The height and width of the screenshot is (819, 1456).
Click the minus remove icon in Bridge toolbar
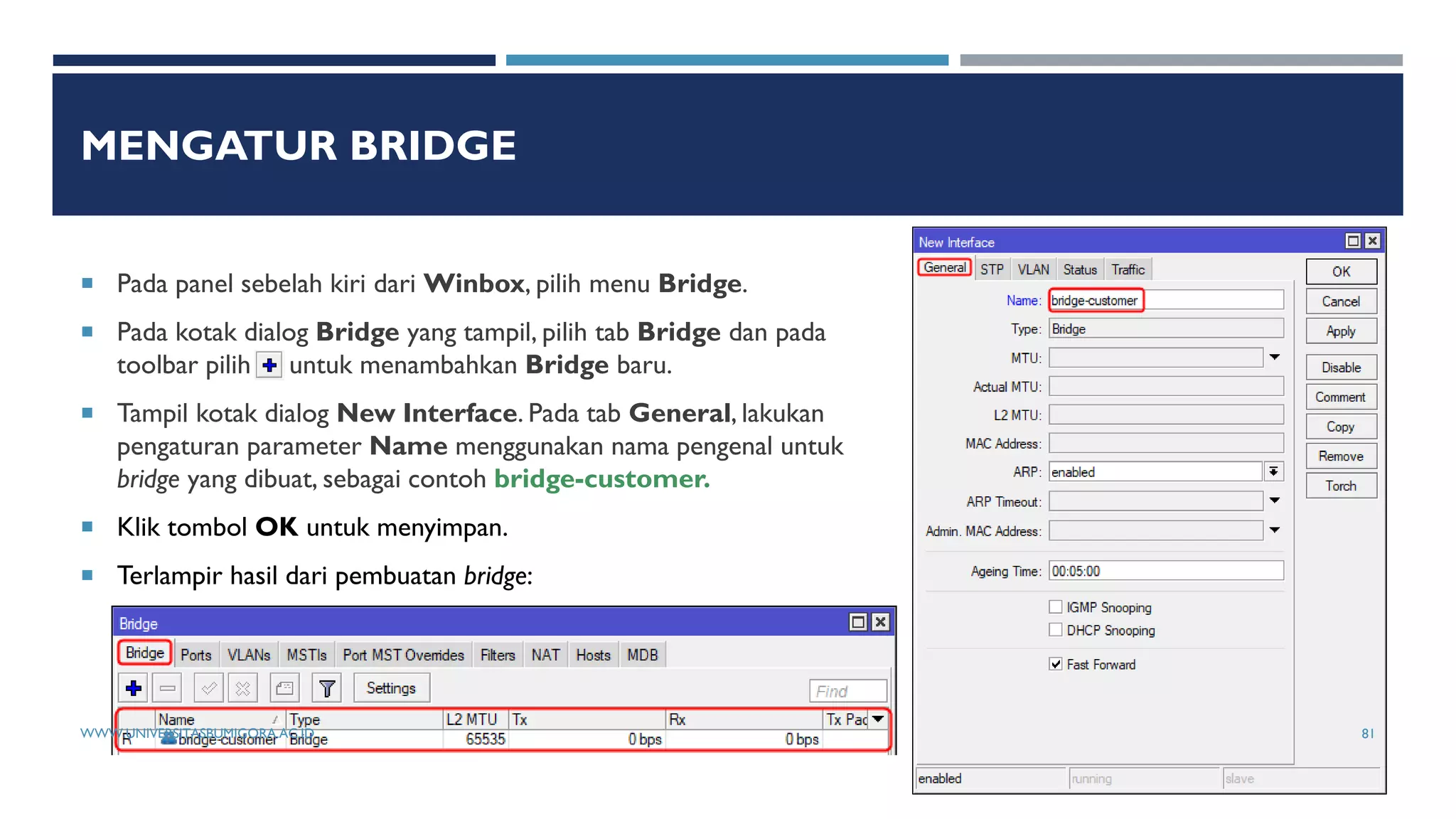tap(168, 688)
